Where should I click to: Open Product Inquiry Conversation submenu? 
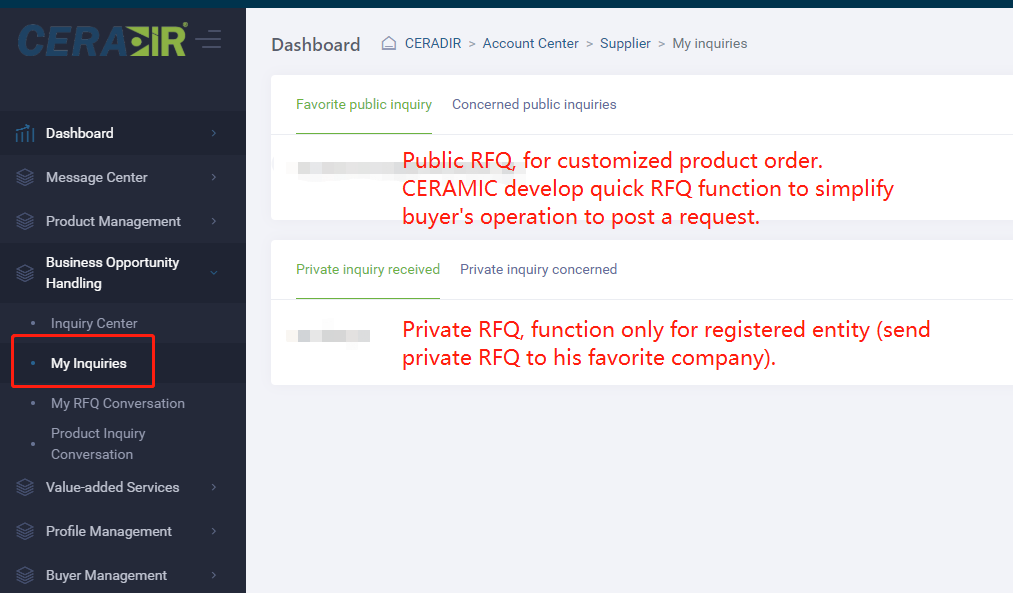tap(98, 444)
